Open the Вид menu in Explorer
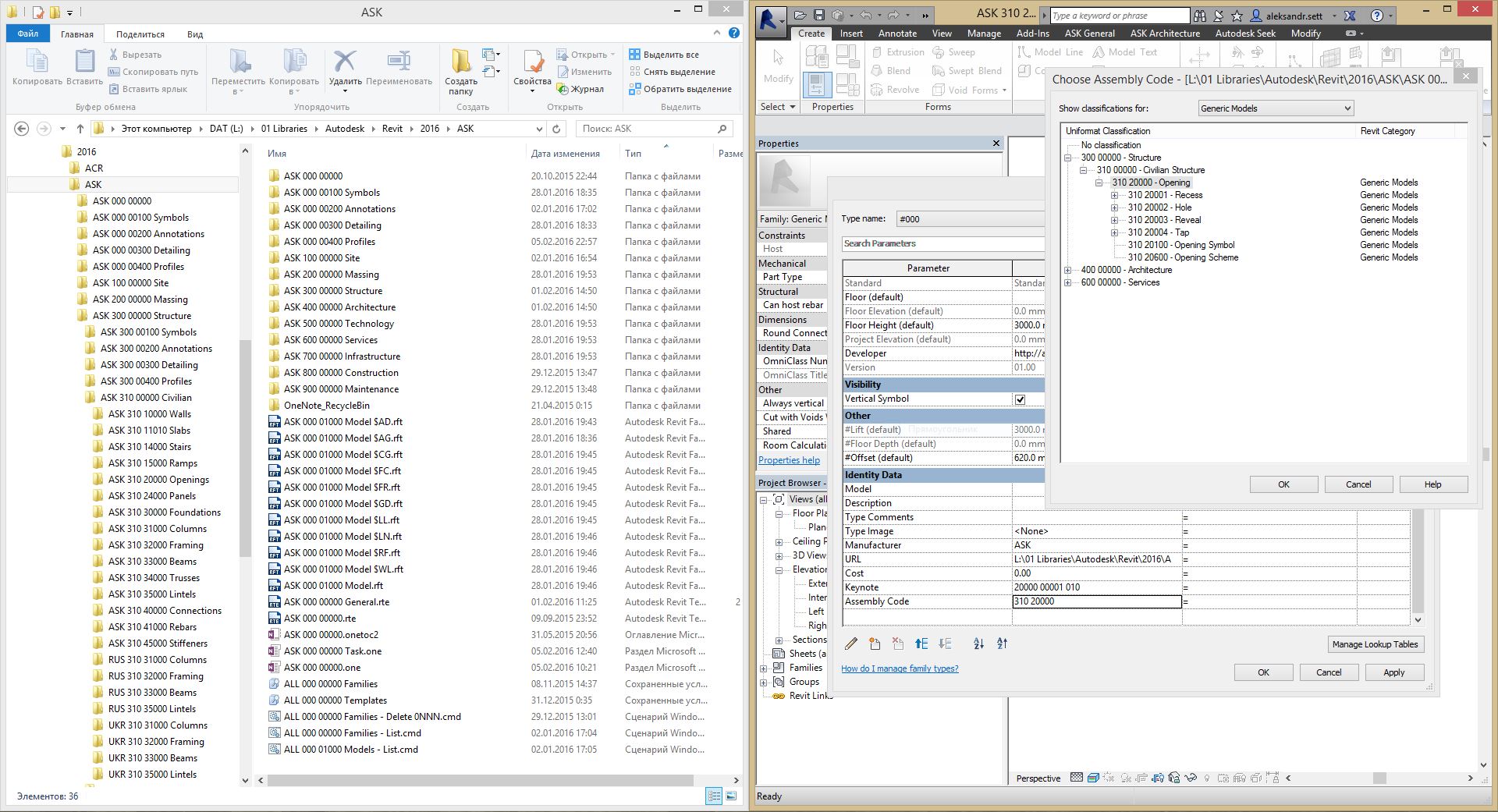The width and height of the screenshot is (1498, 812). [194, 34]
